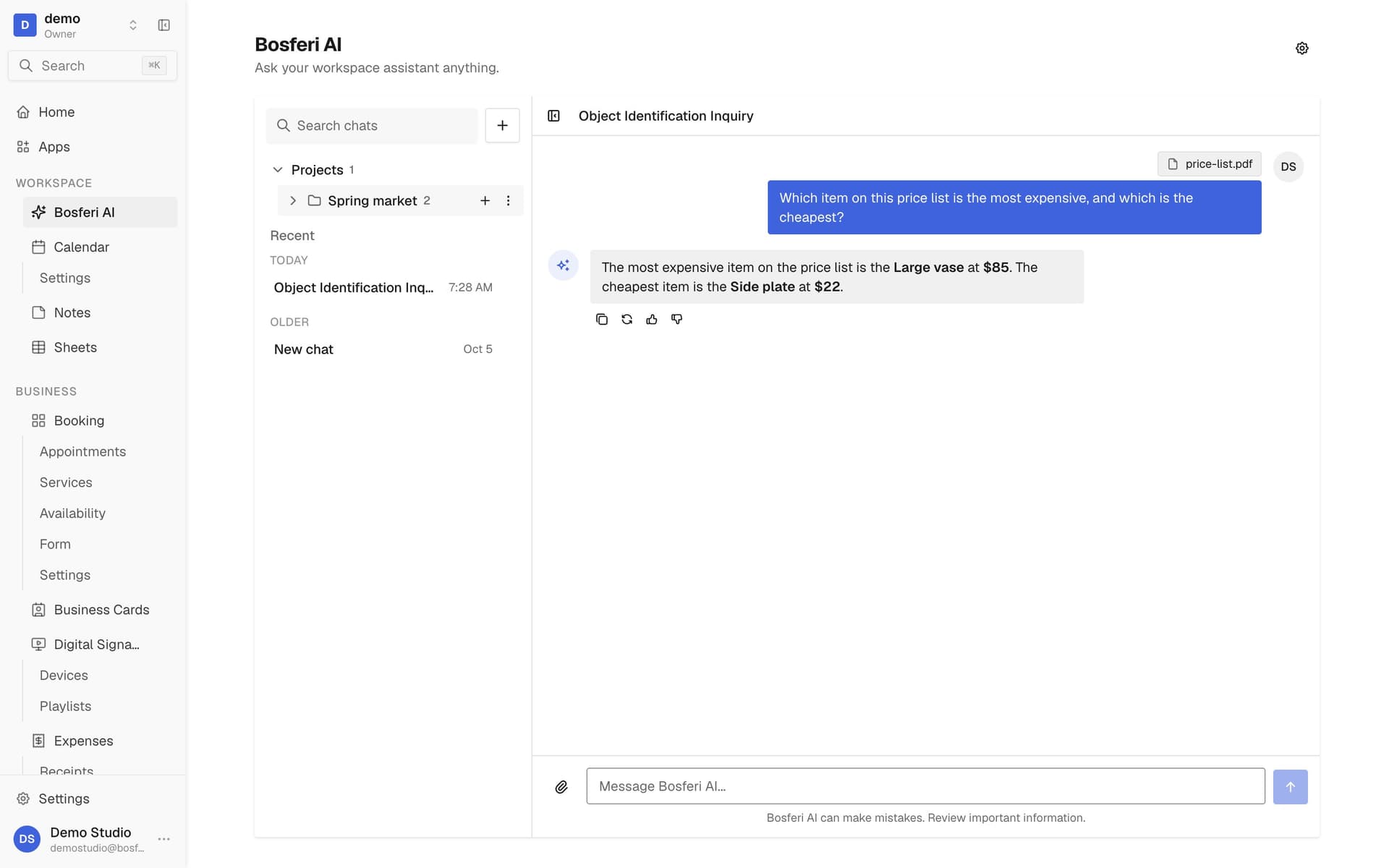Expand the Spring market project folder

point(293,200)
